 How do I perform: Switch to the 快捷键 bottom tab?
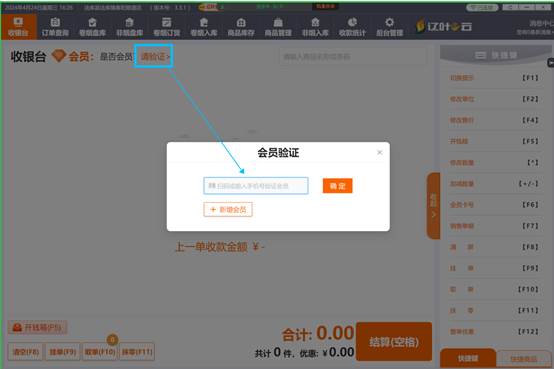[468, 358]
